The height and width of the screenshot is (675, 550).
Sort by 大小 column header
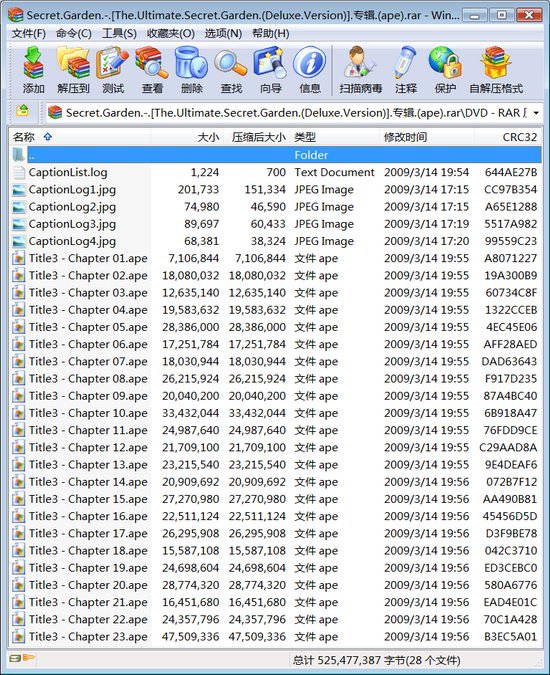pos(187,137)
